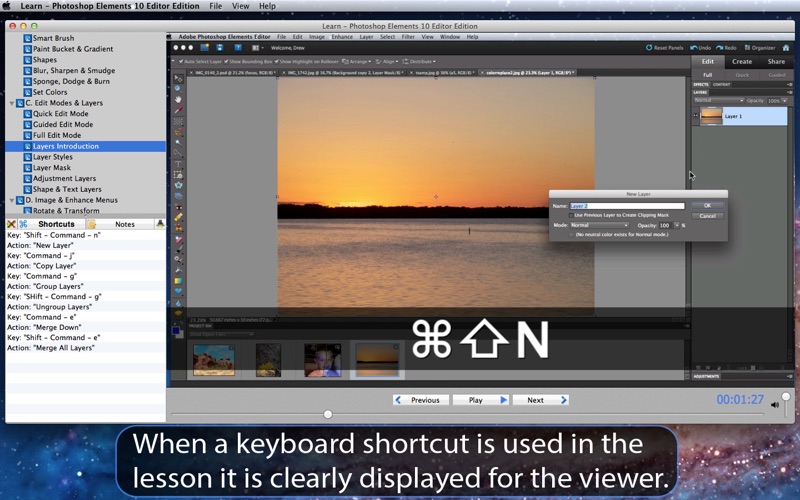
Task: Click the vertical volume slider knob
Action: [786, 396]
